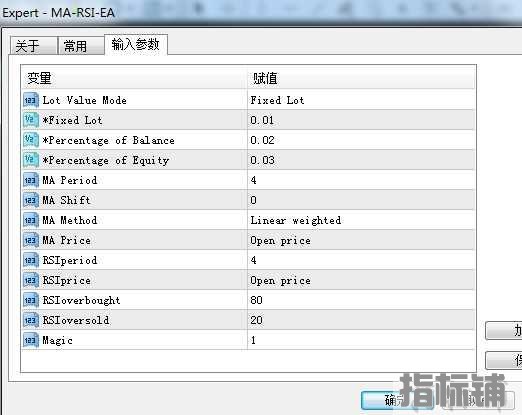The image size is (522, 415).
Task: Click the 赋值 column header
Action: (361, 78)
